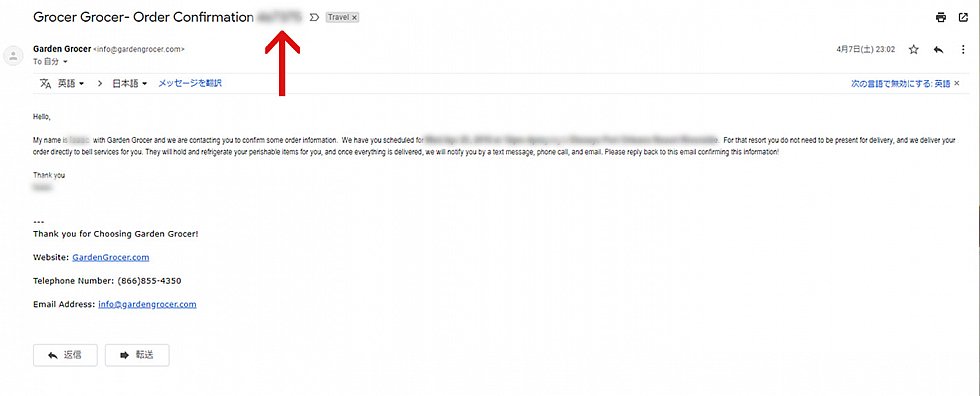Click the Travel label tag
The height and width of the screenshot is (396, 980).
tap(338, 17)
